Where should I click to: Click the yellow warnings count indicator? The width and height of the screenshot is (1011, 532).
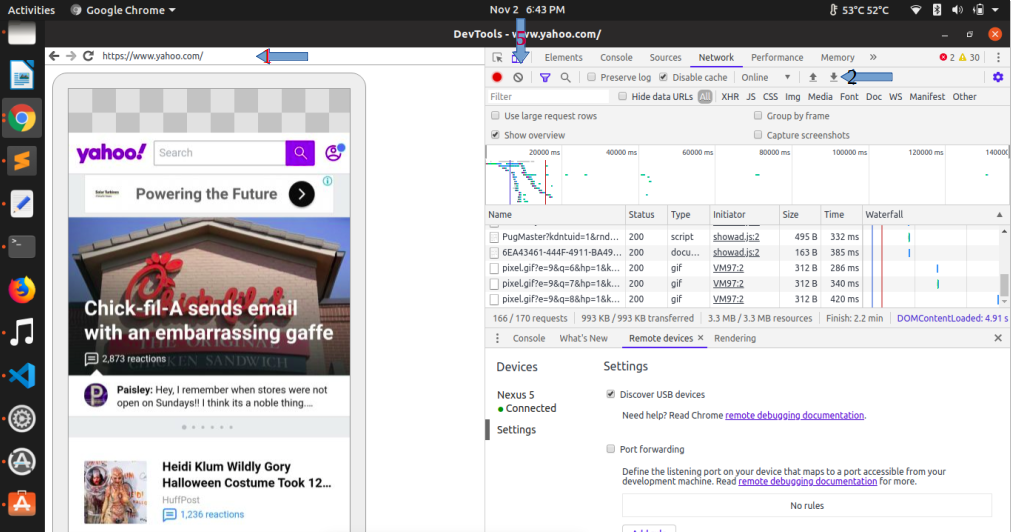pyautogui.click(x=969, y=57)
